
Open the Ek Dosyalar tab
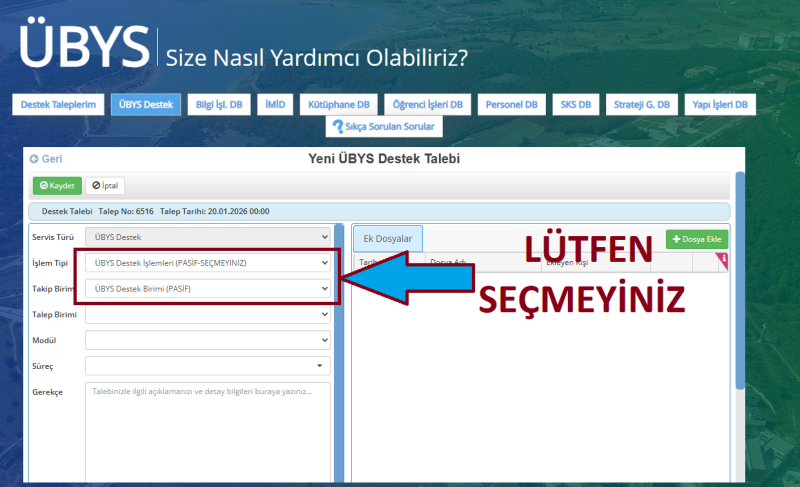click(x=389, y=238)
